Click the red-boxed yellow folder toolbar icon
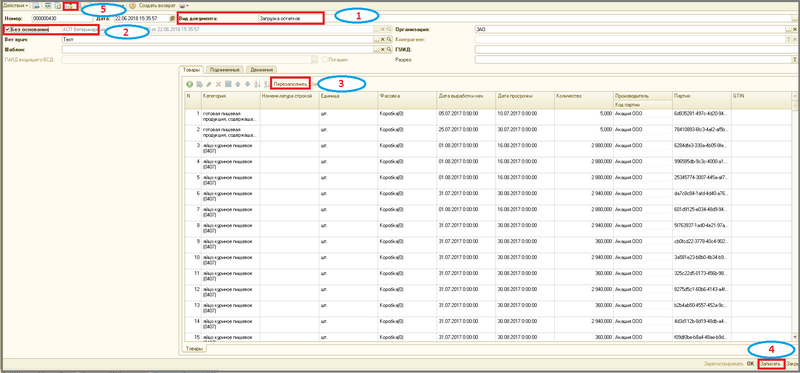This screenshot has height=373, width=800. click(70, 6)
